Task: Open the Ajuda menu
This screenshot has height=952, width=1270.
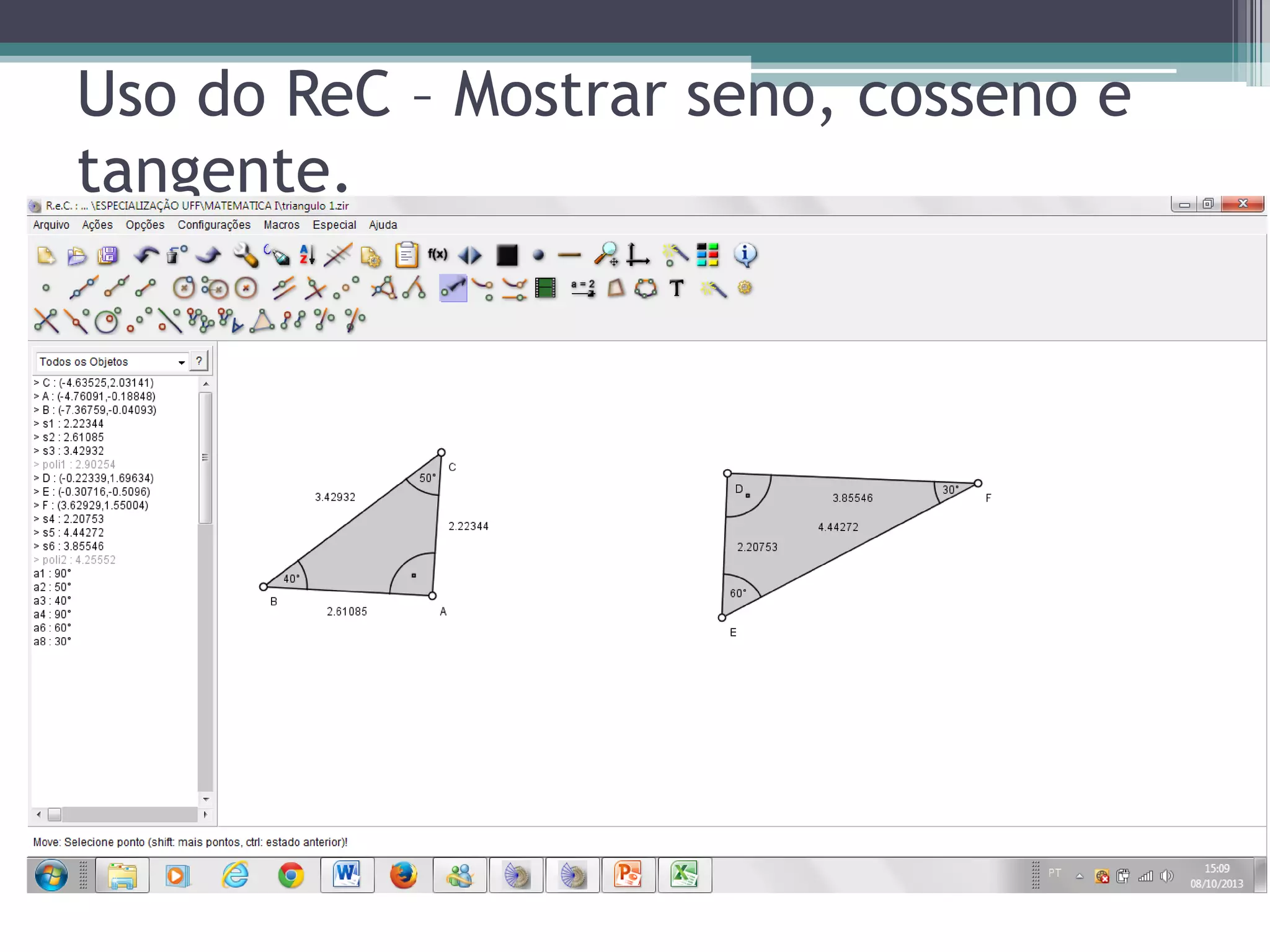Action: 383,225
